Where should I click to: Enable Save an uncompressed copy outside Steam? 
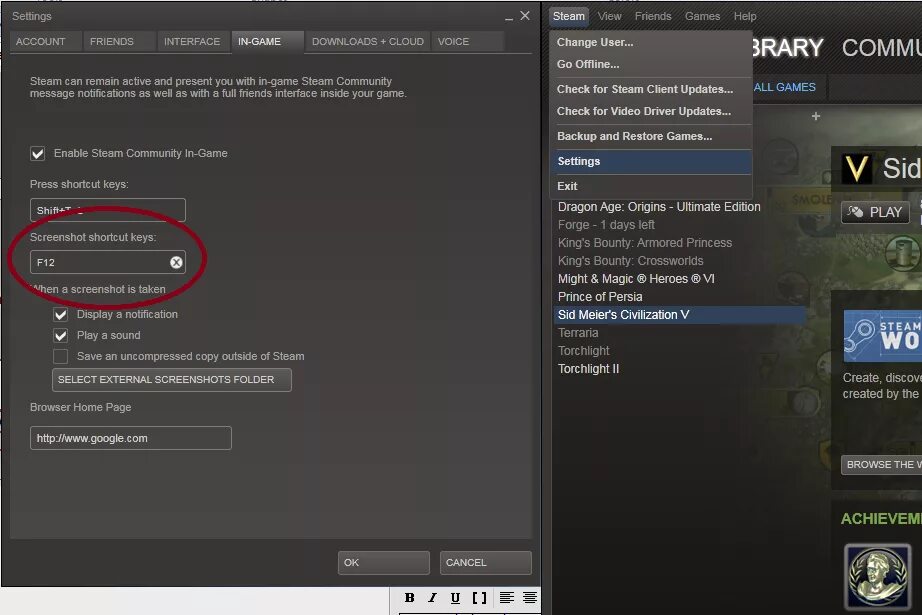click(61, 356)
